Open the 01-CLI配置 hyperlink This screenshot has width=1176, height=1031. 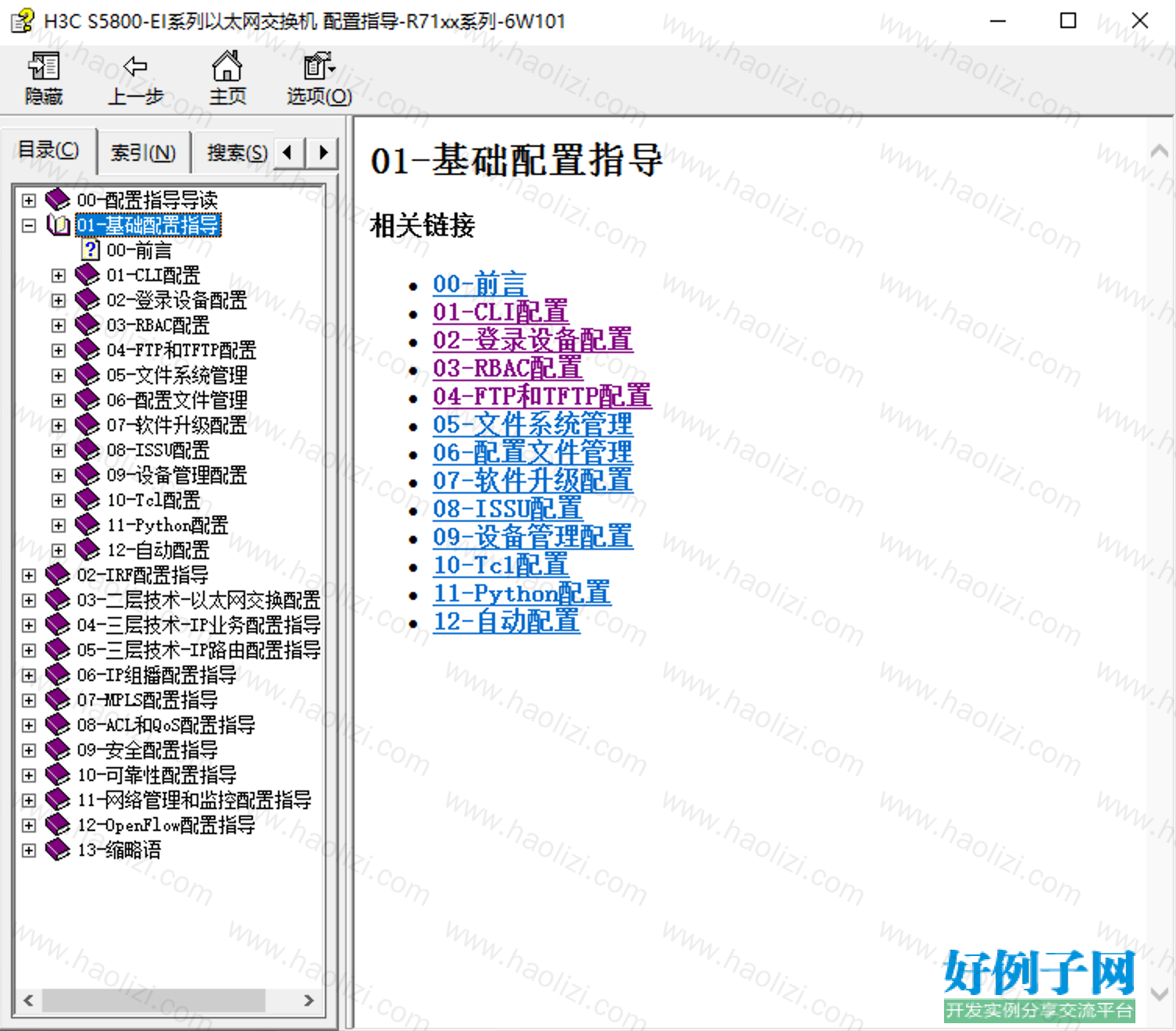501,312
